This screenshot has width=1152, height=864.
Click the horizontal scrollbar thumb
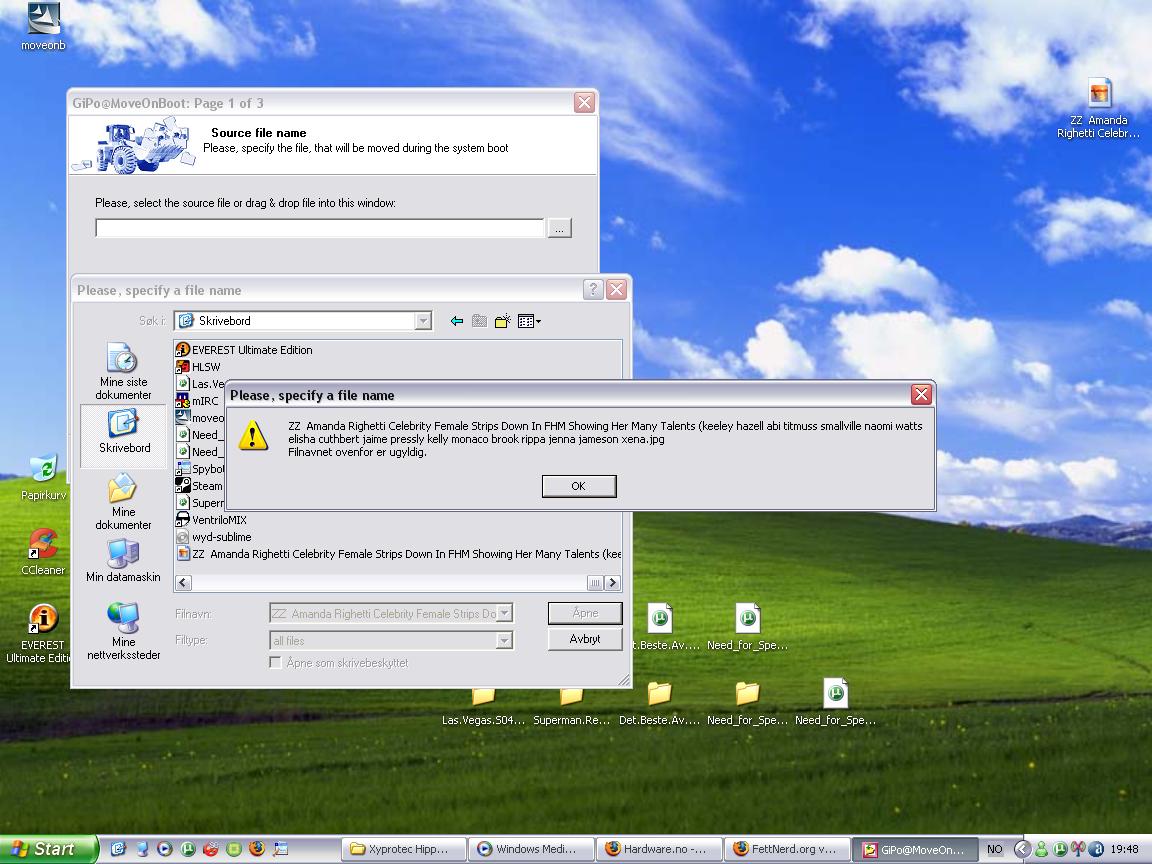(x=595, y=583)
